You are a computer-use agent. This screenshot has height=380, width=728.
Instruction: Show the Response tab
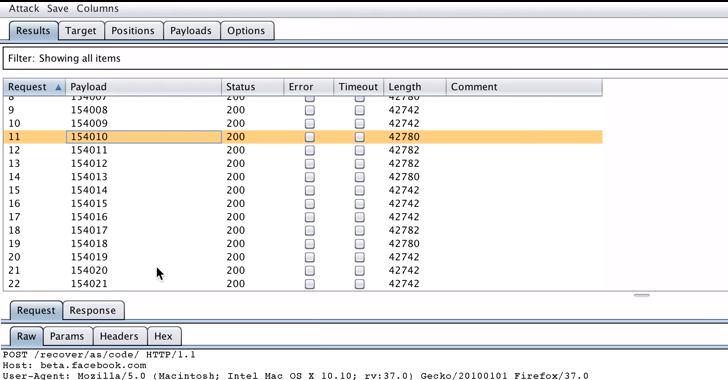click(x=93, y=310)
